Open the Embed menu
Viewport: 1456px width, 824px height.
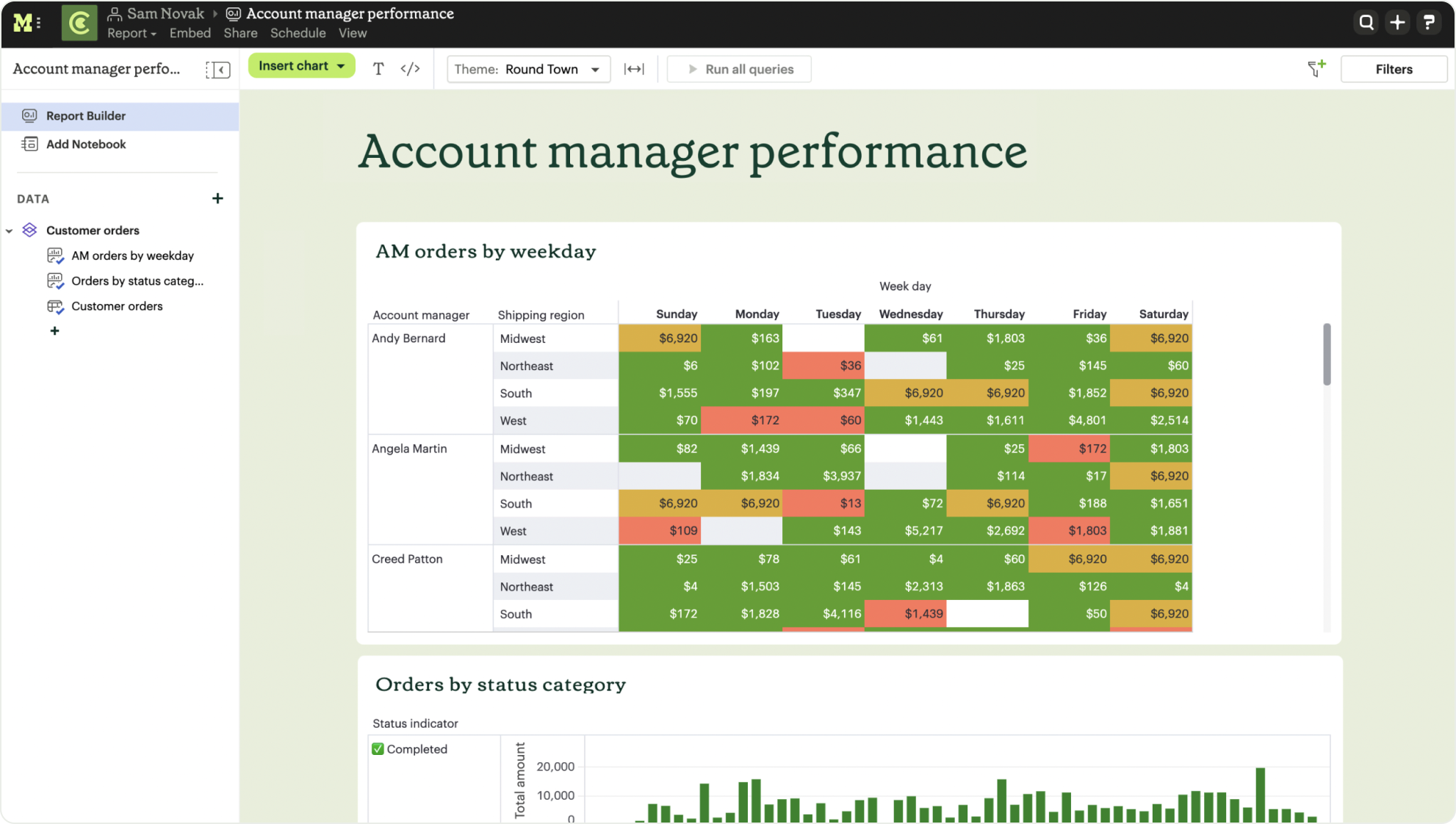pyautogui.click(x=190, y=33)
